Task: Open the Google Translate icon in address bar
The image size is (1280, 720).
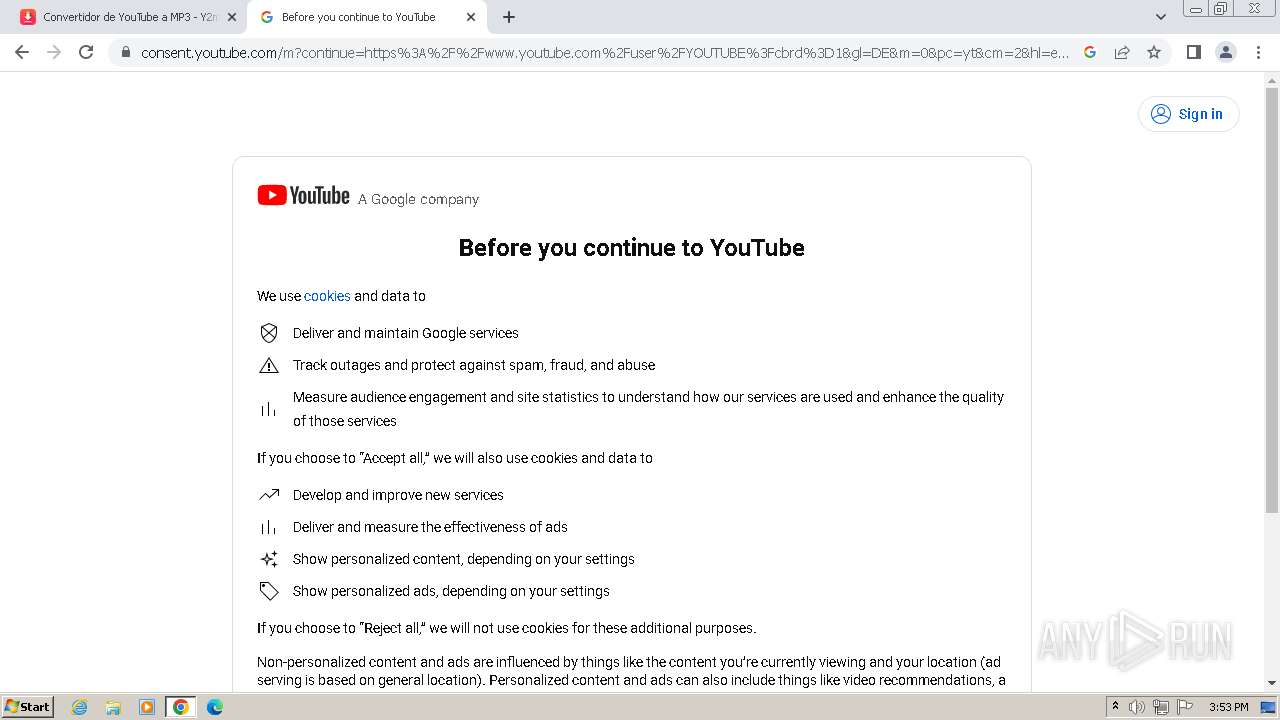Action: pyautogui.click(x=1090, y=52)
